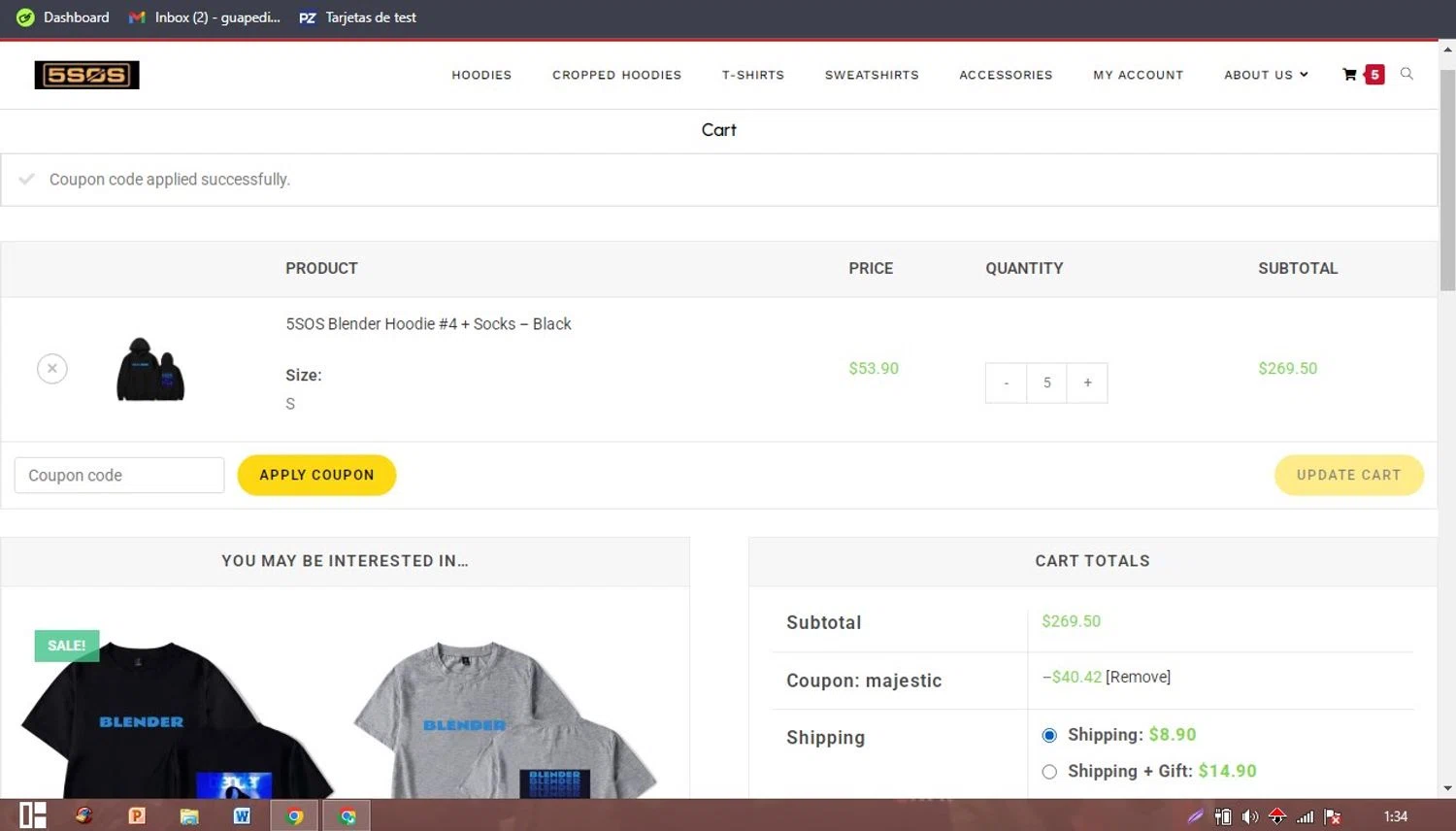Open the search magnifier icon
Viewport: 1456px width, 831px height.
point(1406,74)
